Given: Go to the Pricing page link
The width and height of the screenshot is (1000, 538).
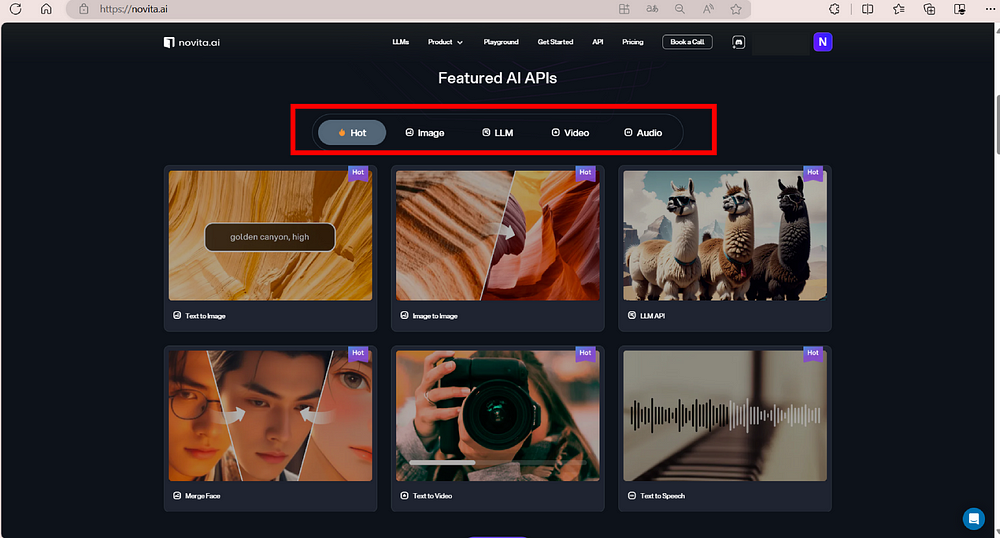Looking at the screenshot, I should [x=633, y=42].
